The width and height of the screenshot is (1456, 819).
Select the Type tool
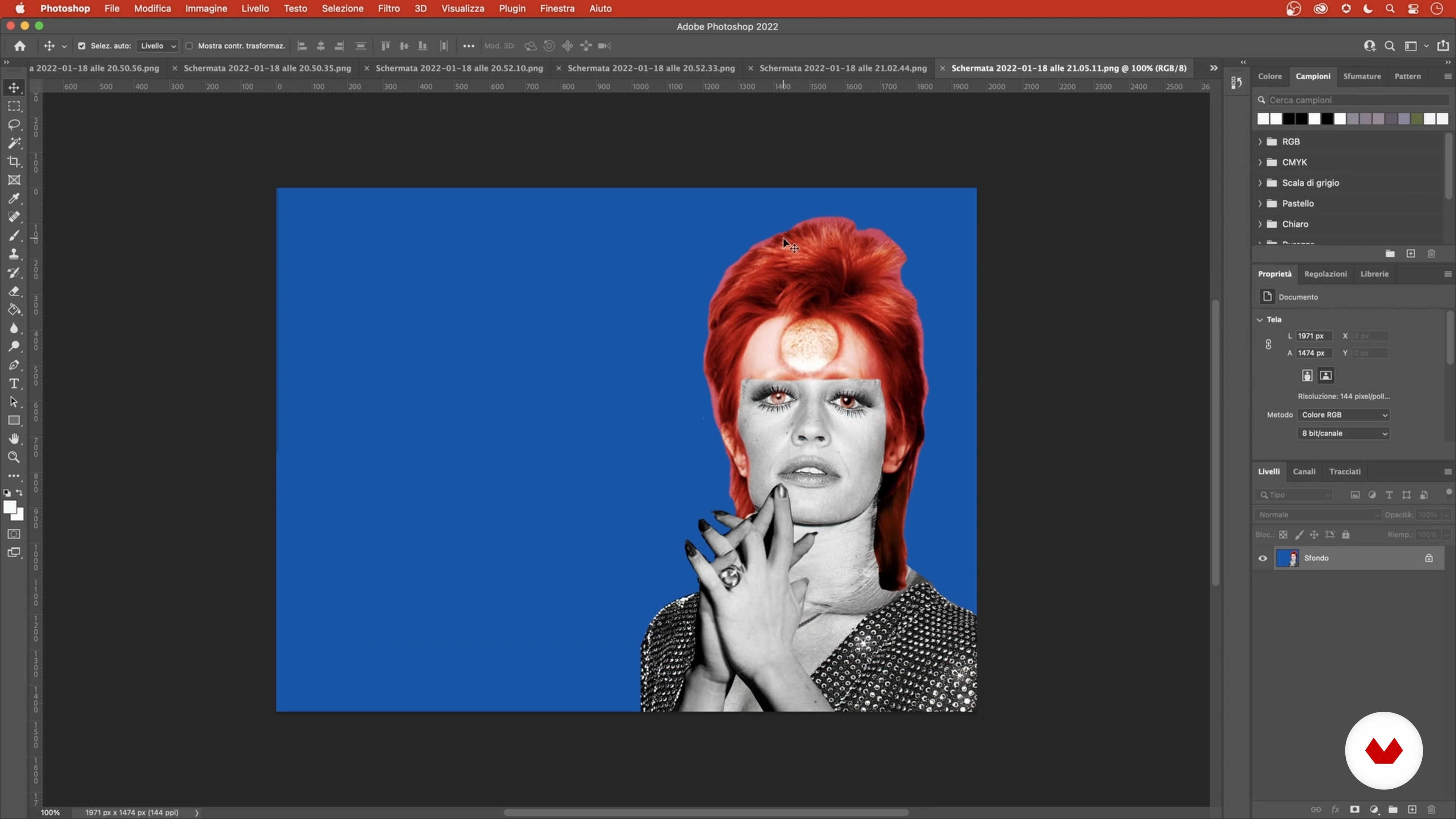pyautogui.click(x=14, y=384)
